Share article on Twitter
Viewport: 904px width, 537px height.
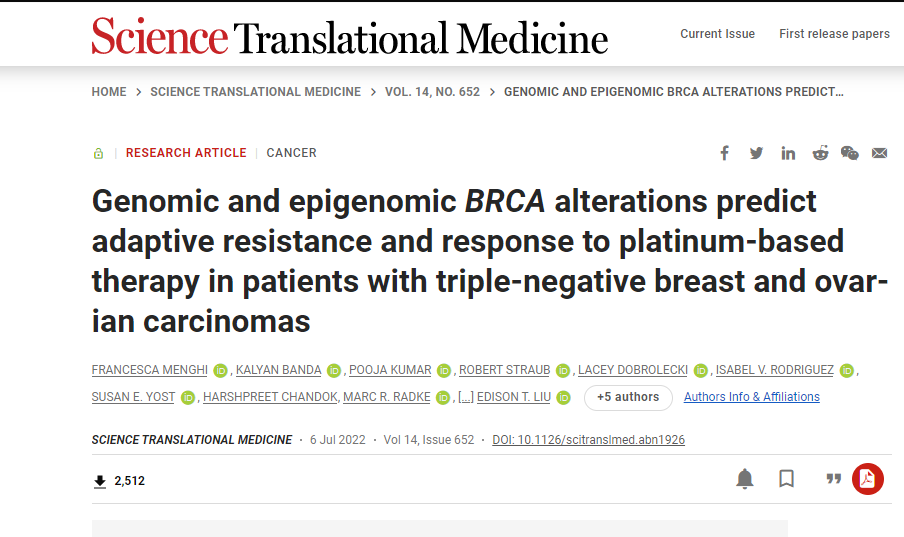(756, 153)
